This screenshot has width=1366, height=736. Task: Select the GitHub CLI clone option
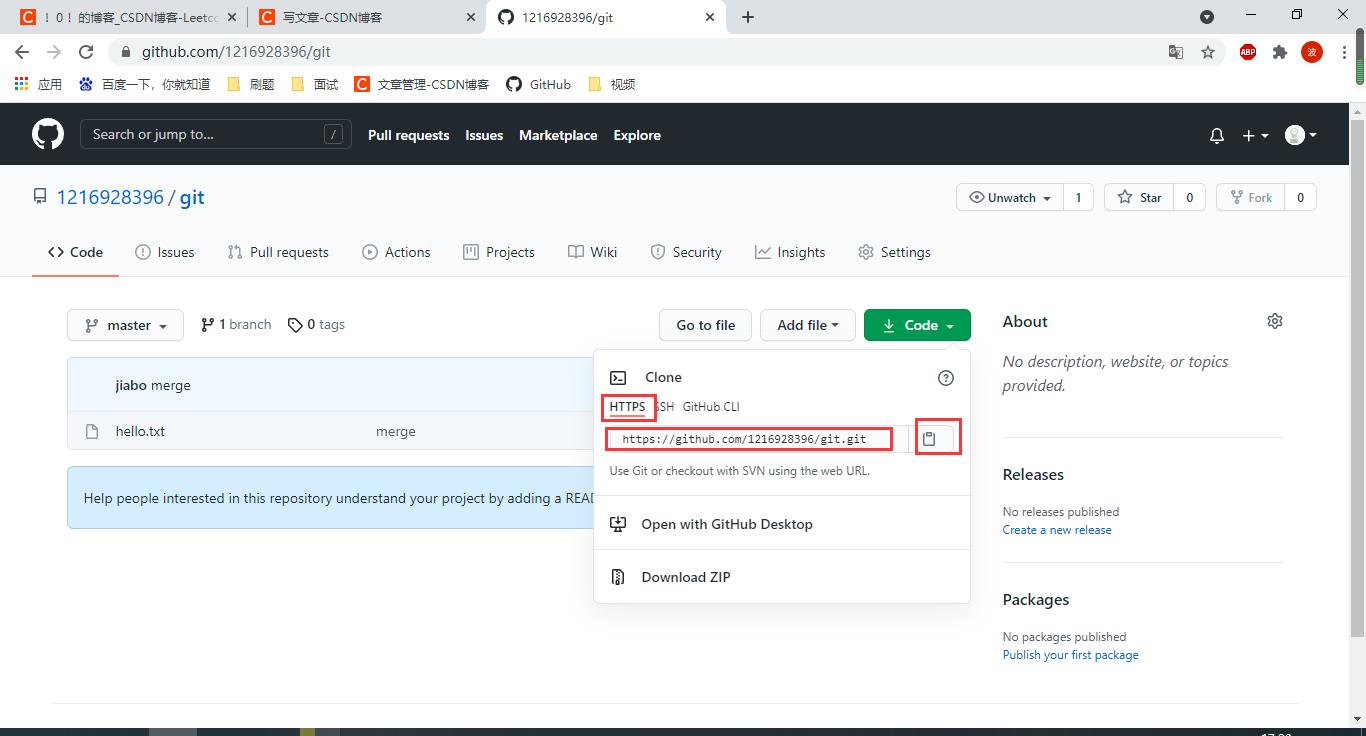pos(711,407)
